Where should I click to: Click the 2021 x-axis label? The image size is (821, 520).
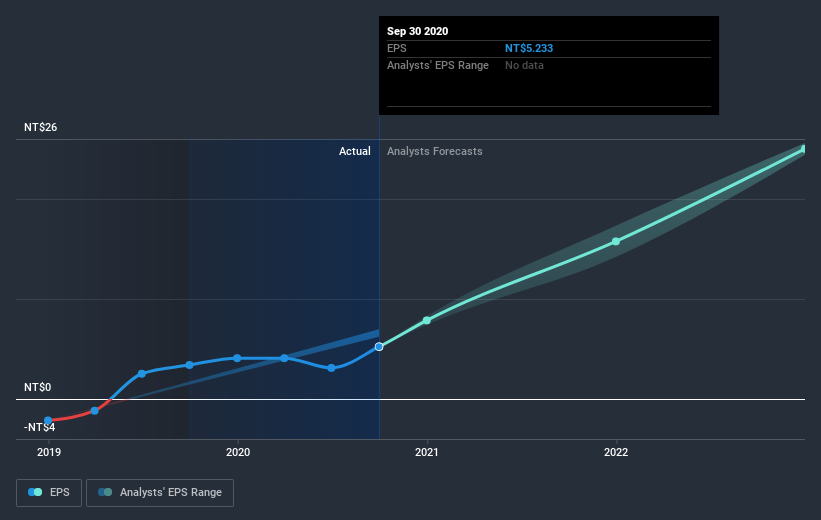tap(427, 452)
